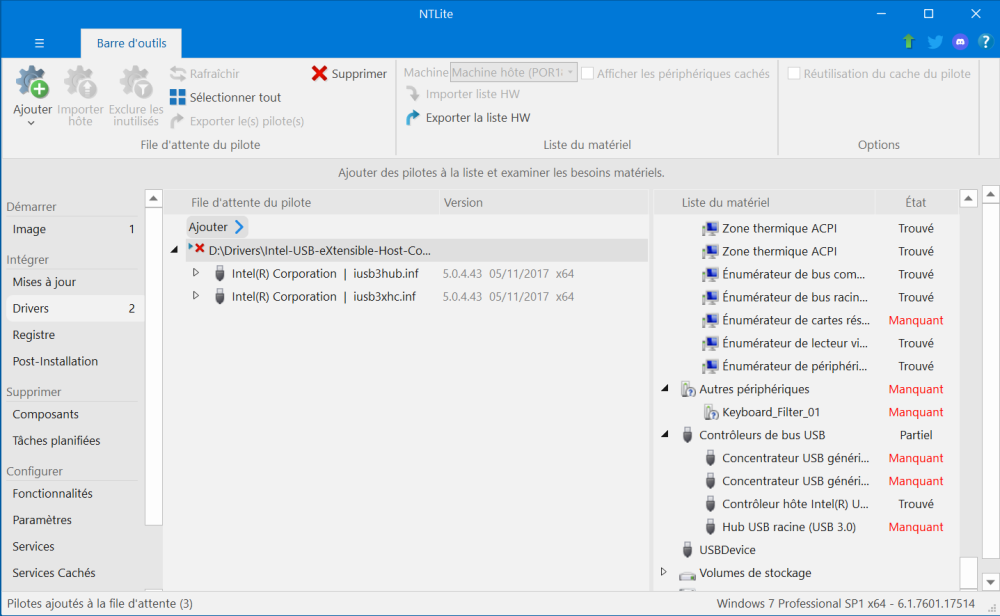Open the hamburger menu icon
This screenshot has height=616, width=1000.
[39, 43]
